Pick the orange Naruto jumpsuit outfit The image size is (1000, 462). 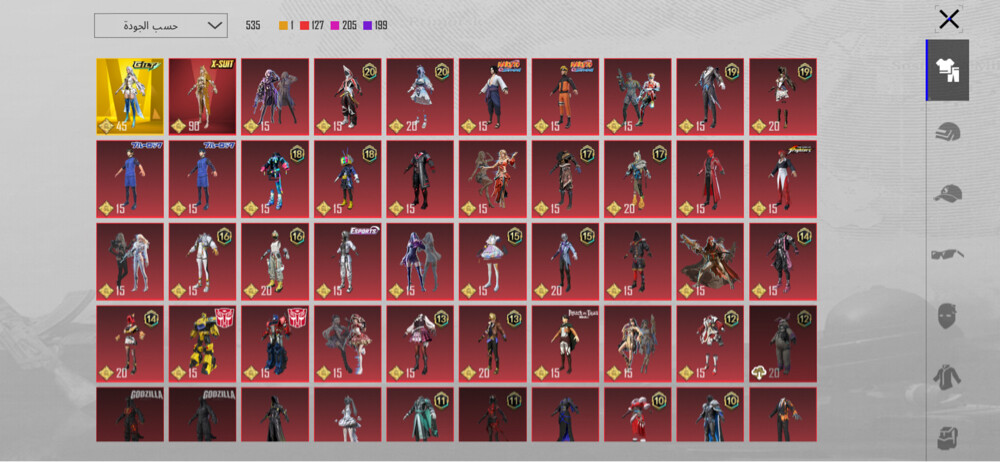[x=566, y=96]
